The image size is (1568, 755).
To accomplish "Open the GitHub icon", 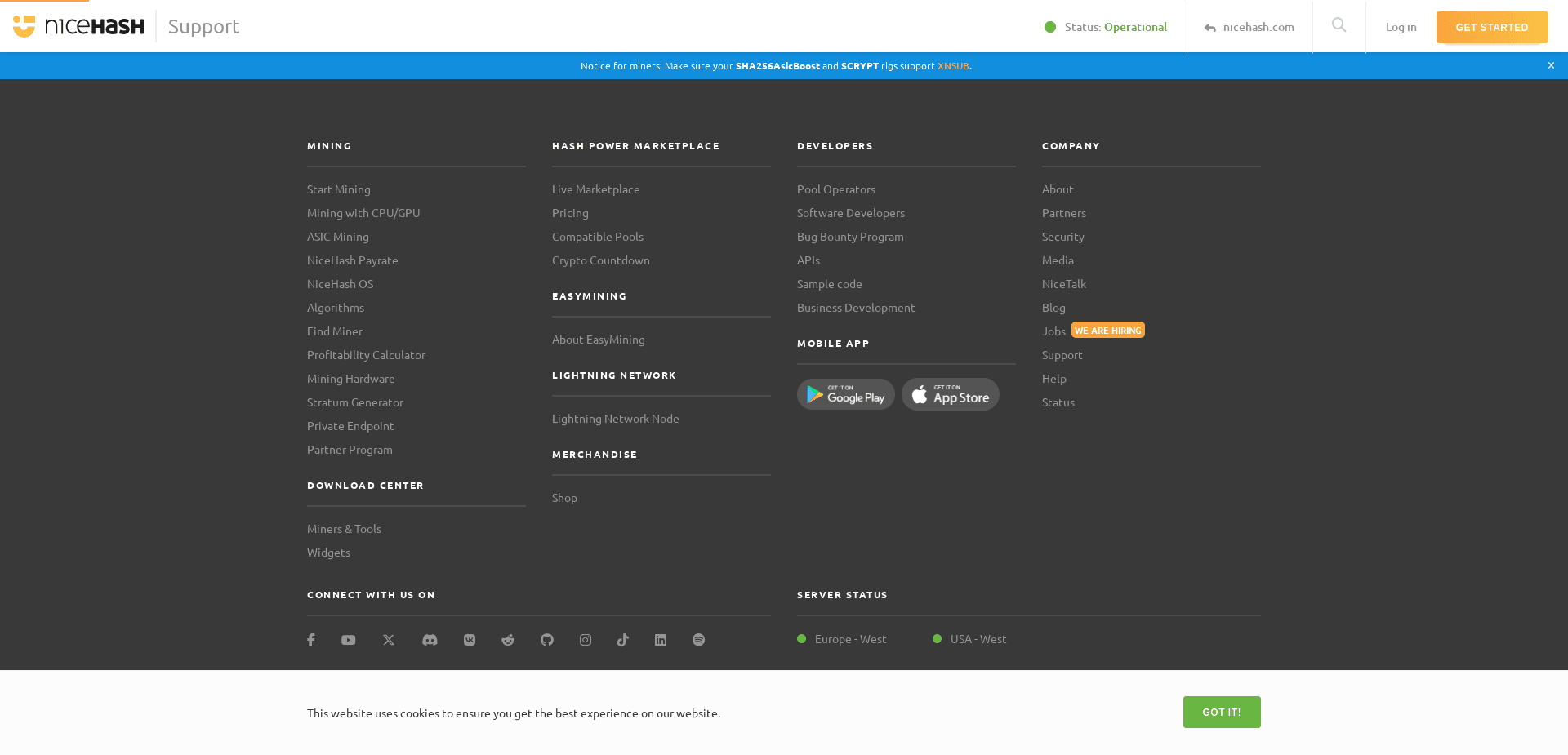I will pyautogui.click(x=546, y=640).
